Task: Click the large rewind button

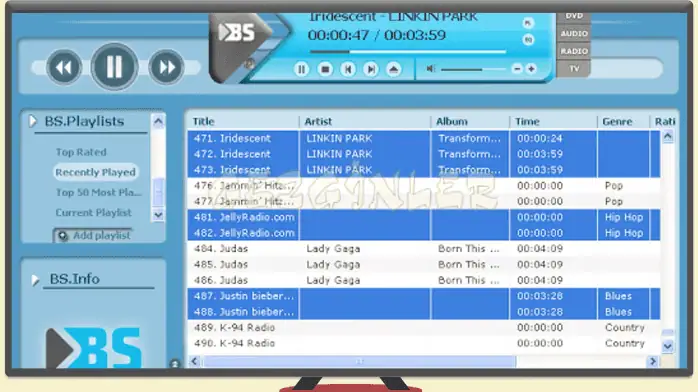Action: pos(64,67)
